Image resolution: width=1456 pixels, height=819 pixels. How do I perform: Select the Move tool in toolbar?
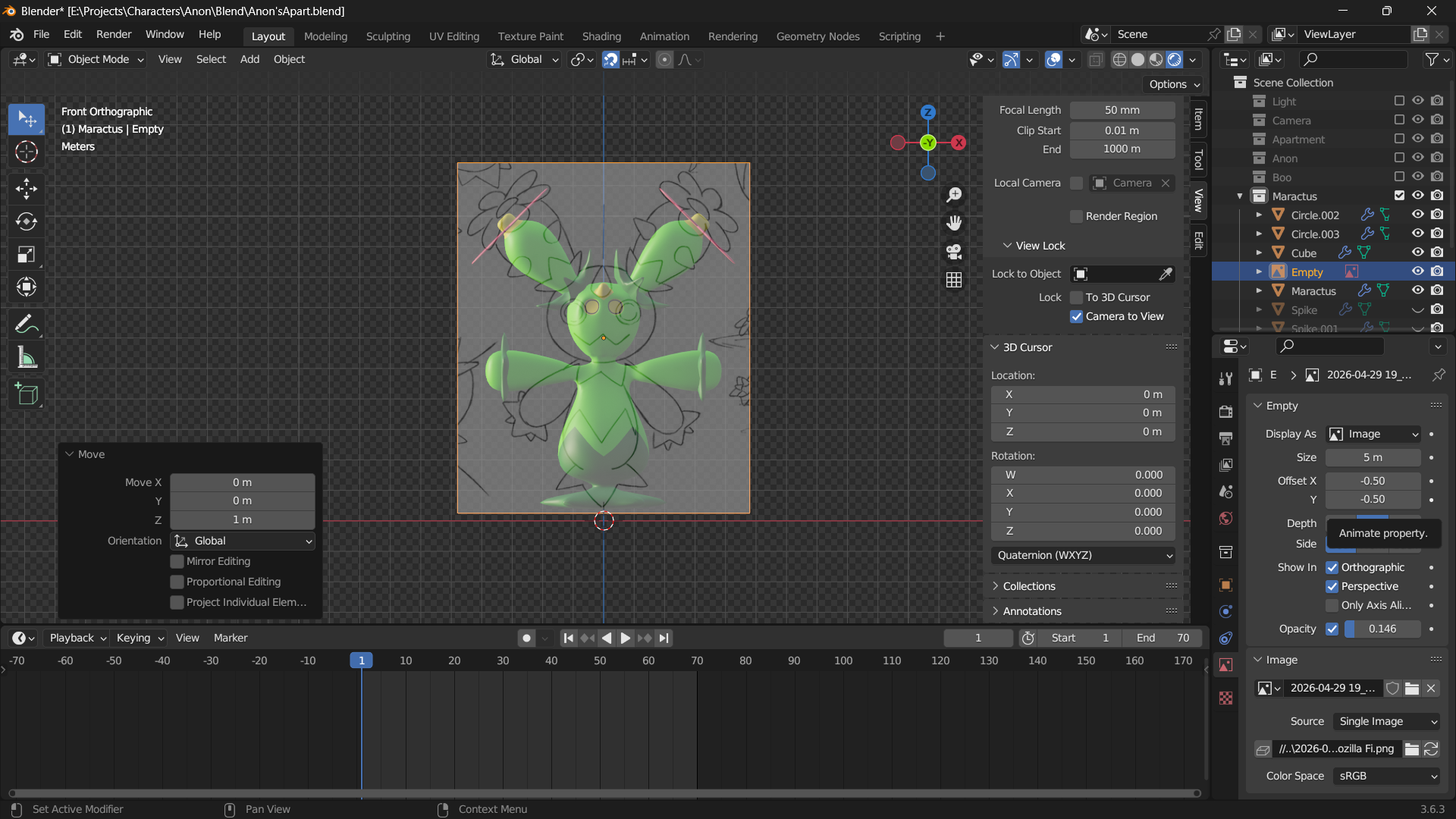(27, 188)
